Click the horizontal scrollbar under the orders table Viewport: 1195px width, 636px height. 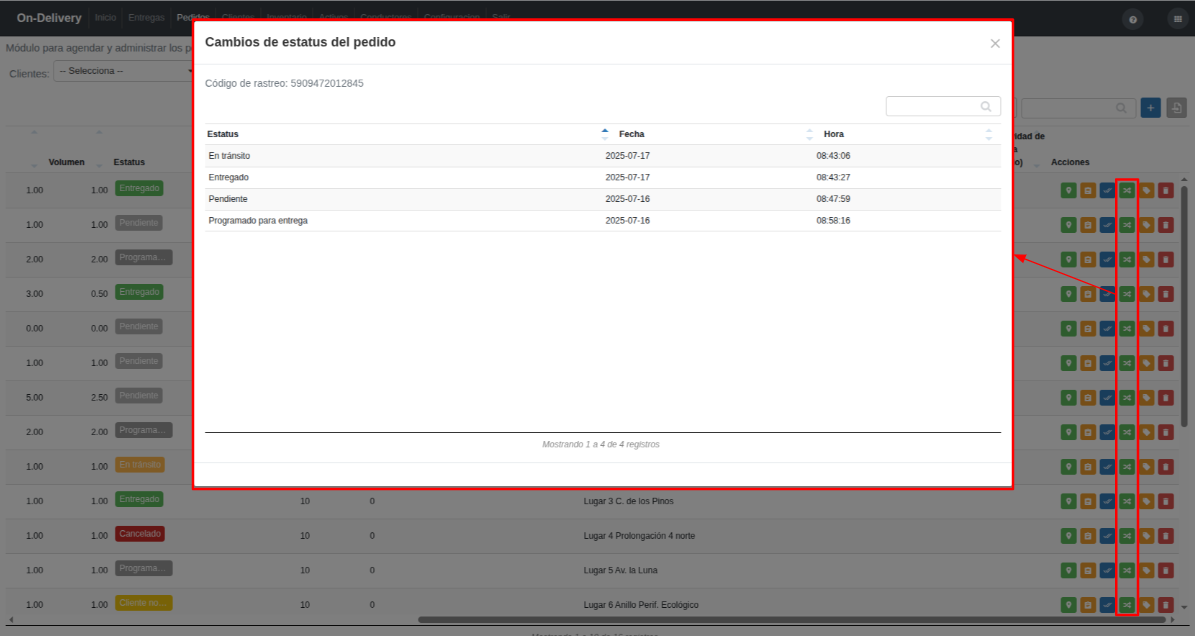tap(791, 620)
